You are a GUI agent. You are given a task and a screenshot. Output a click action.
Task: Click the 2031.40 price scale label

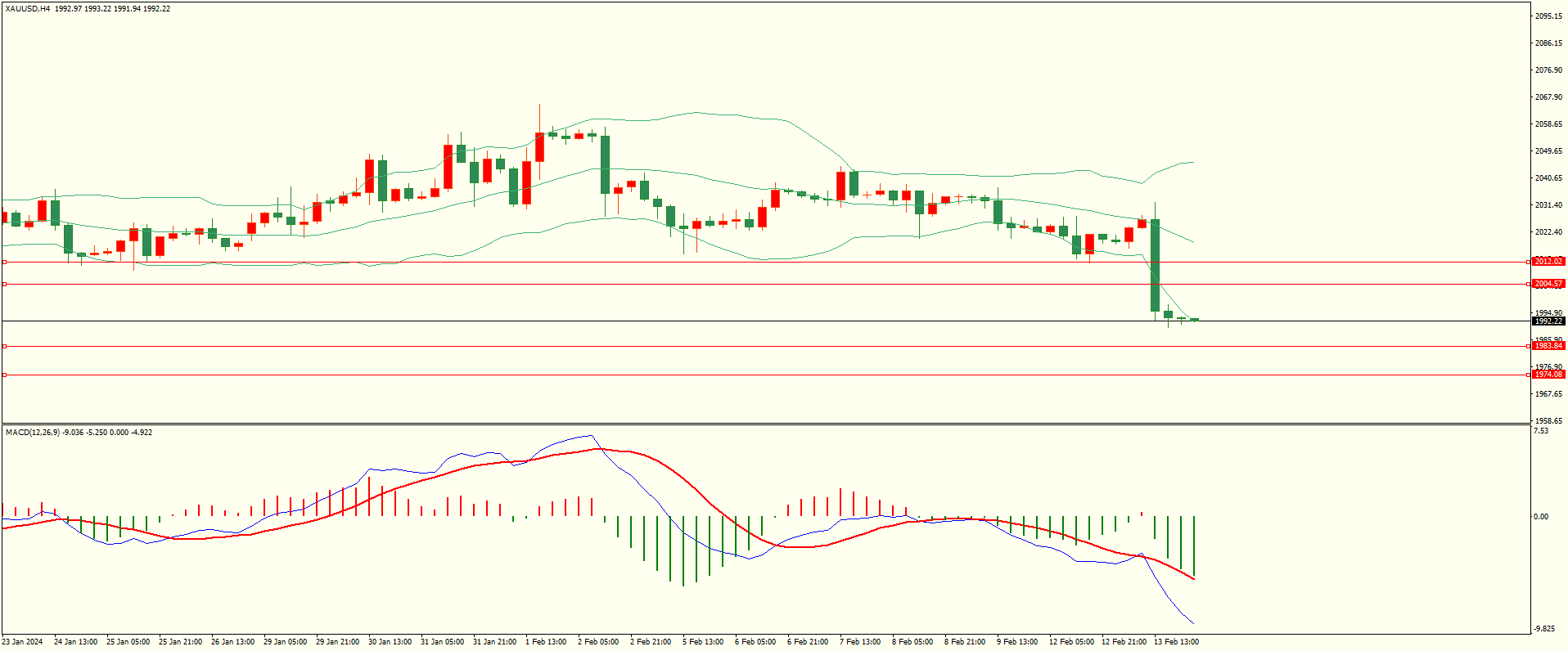pos(1548,205)
